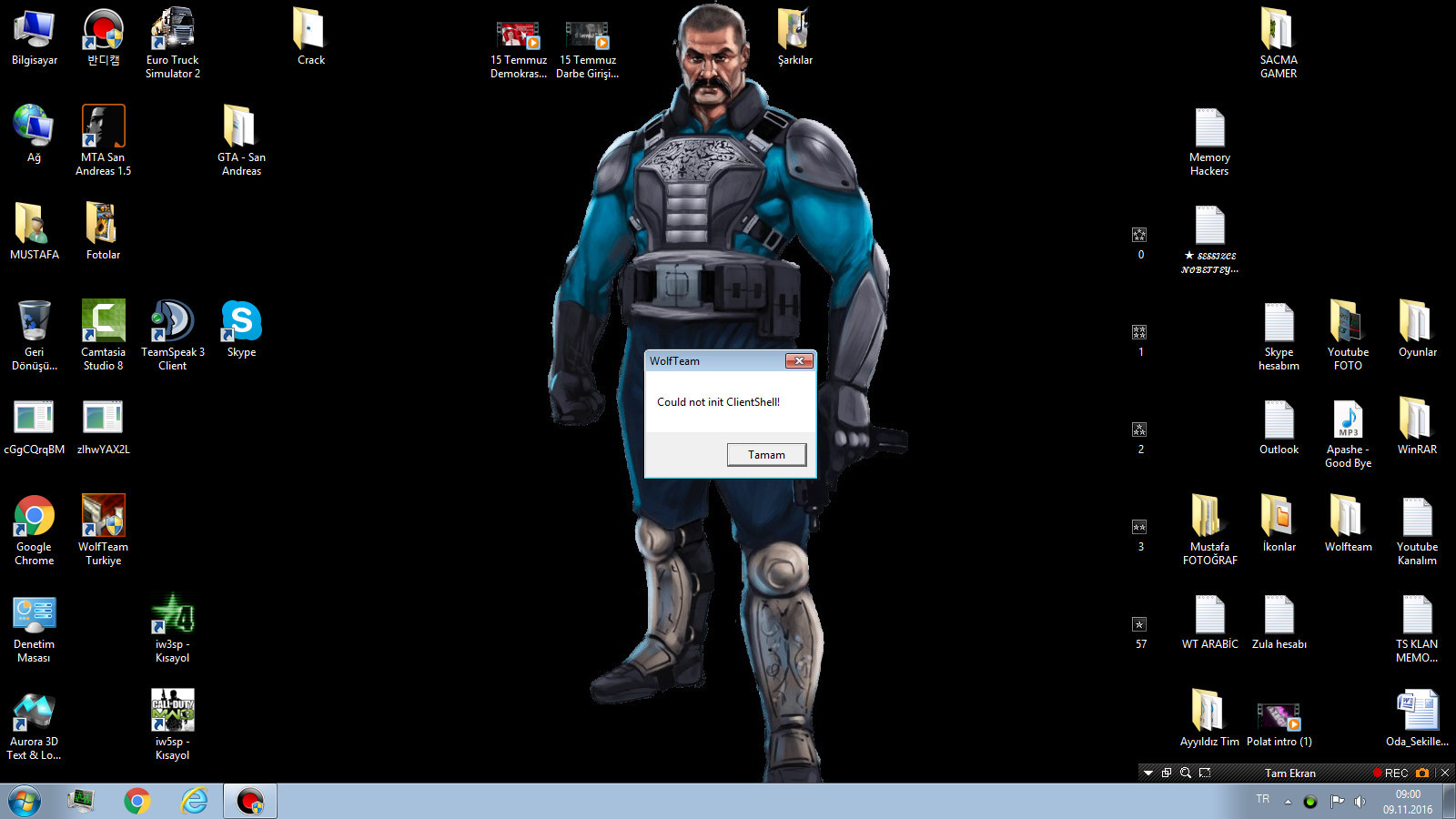
Task: Select the WinRAR folder icon
Action: point(1418,426)
